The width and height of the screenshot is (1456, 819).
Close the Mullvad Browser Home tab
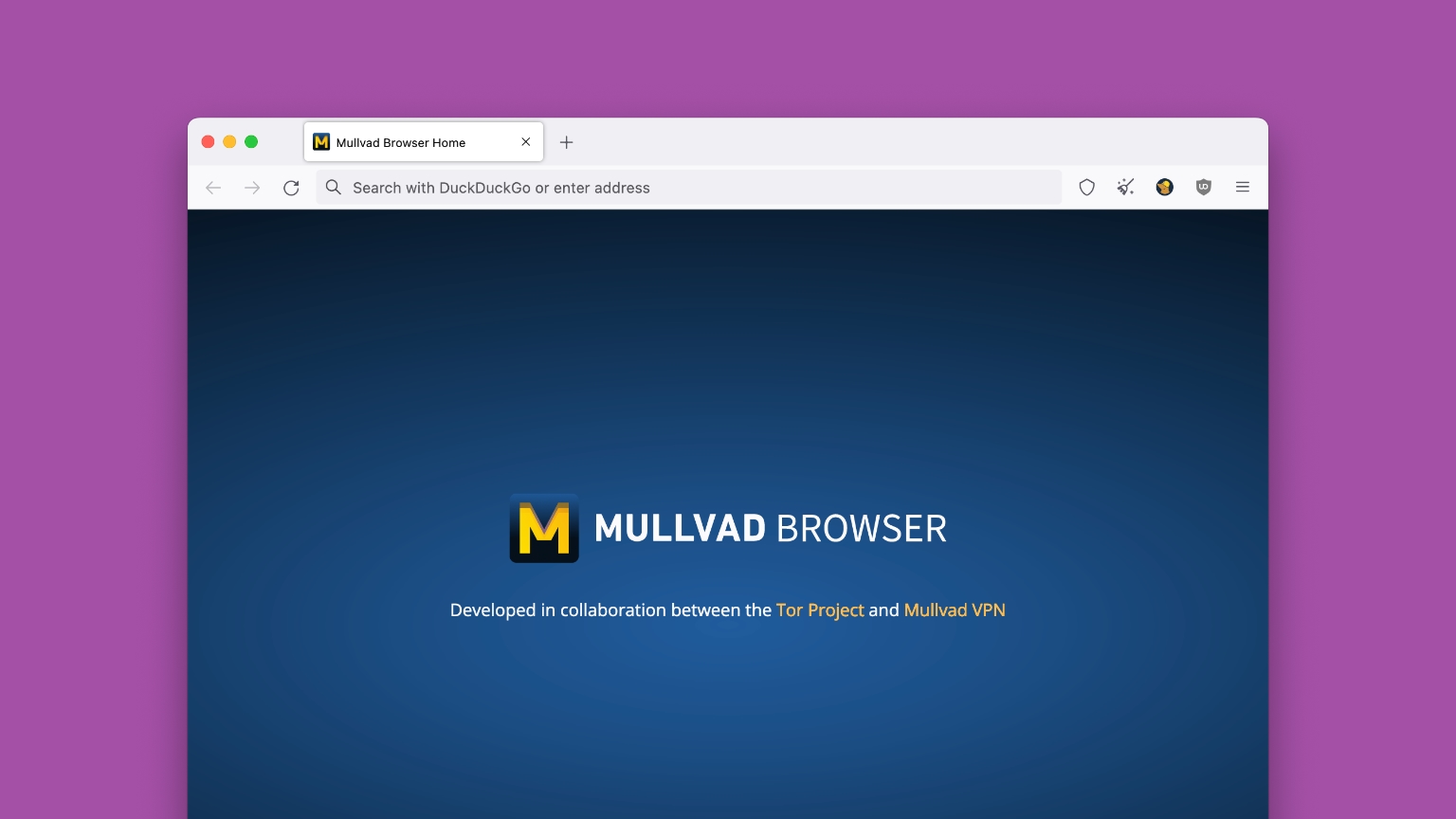(526, 142)
